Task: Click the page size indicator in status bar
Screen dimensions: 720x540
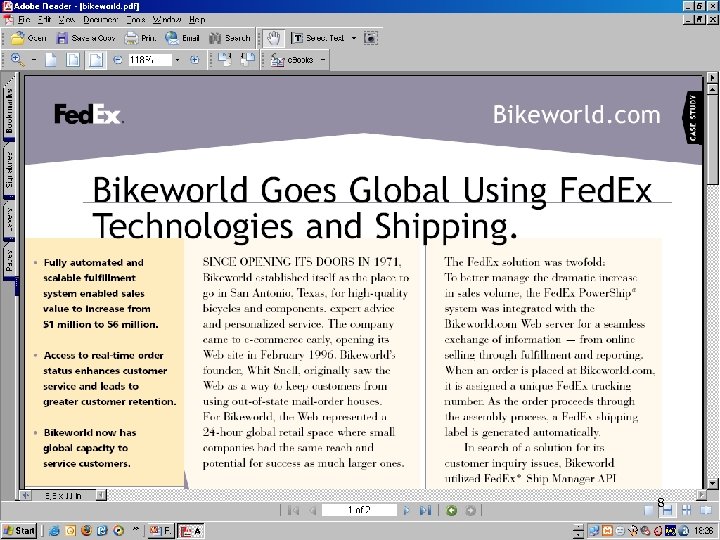Action: tap(63, 495)
